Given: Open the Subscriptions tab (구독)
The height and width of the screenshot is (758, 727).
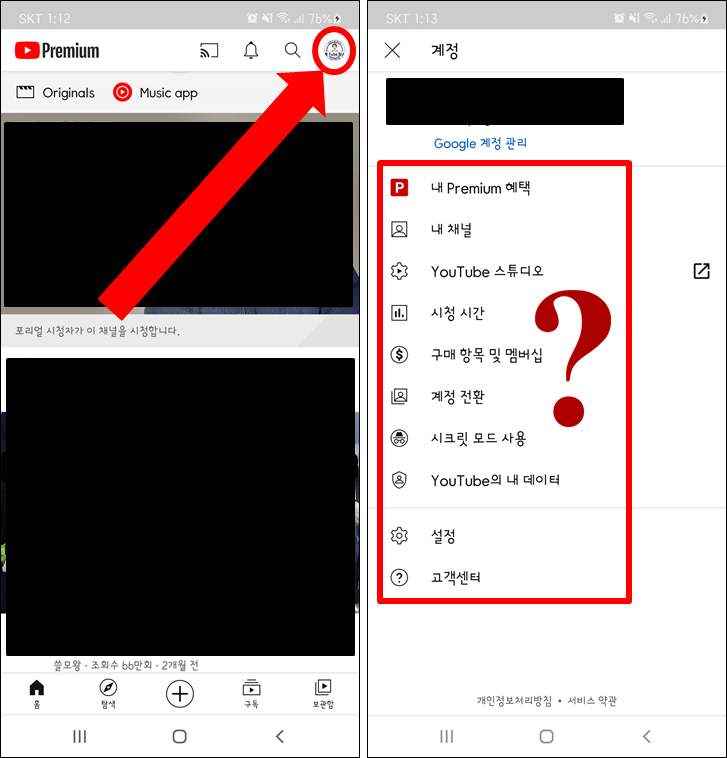Looking at the screenshot, I should [251, 694].
